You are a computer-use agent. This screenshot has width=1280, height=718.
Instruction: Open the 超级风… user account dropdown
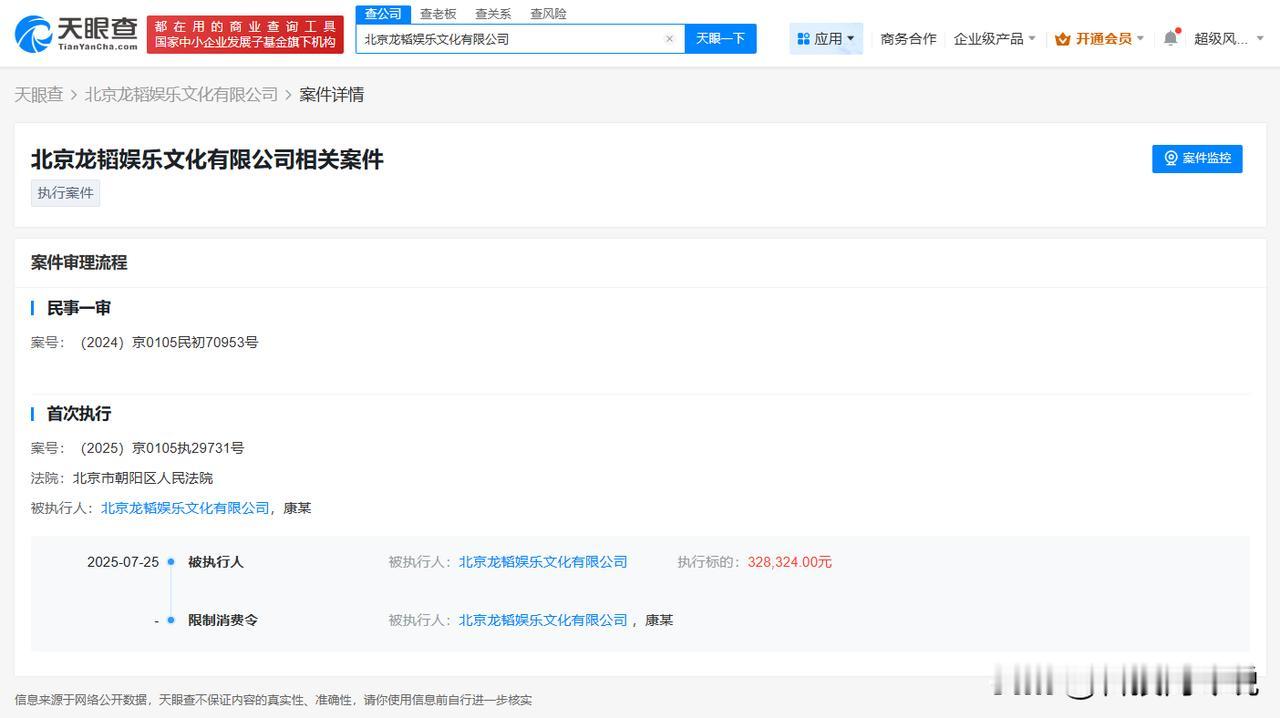tap(1229, 39)
